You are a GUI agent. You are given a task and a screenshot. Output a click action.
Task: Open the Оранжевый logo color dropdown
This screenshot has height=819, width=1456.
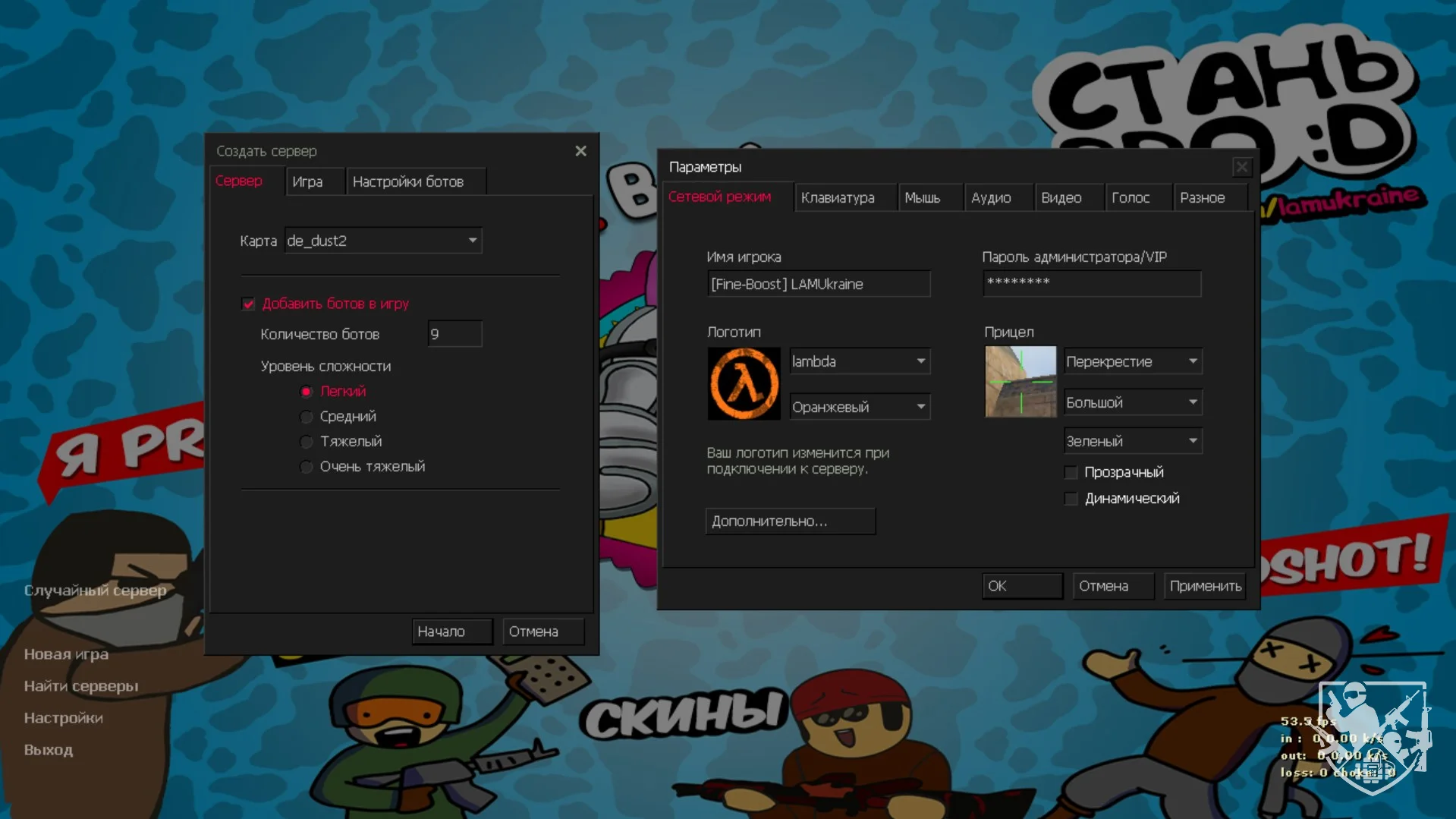pyautogui.click(x=920, y=407)
